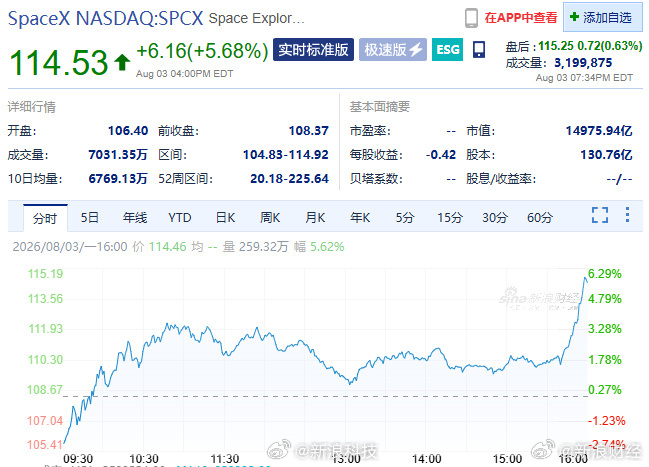Open the 年K chart tab
This screenshot has height=467, width=649.
360,217
